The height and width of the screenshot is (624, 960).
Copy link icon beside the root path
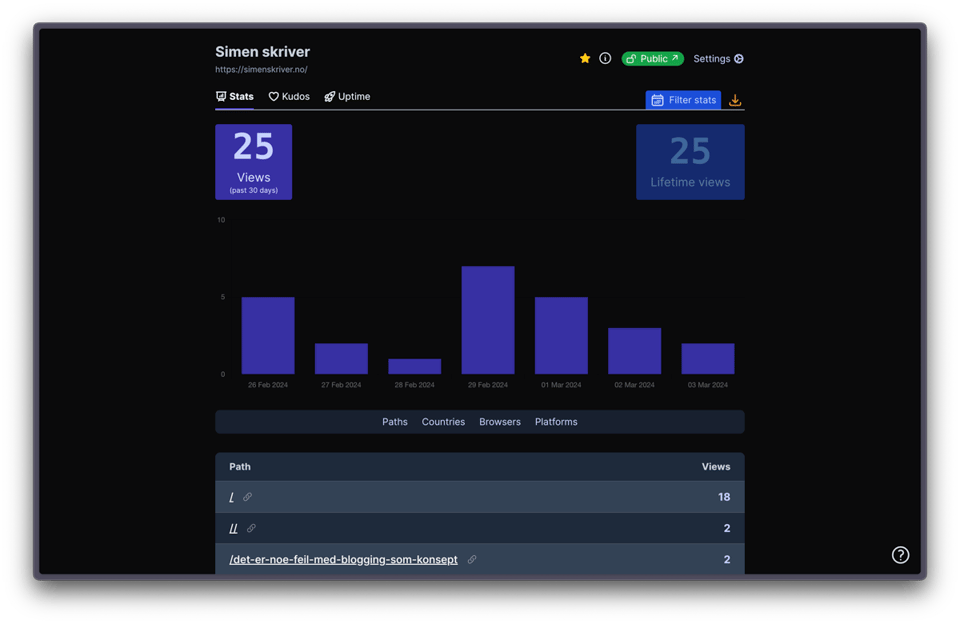pyautogui.click(x=247, y=497)
